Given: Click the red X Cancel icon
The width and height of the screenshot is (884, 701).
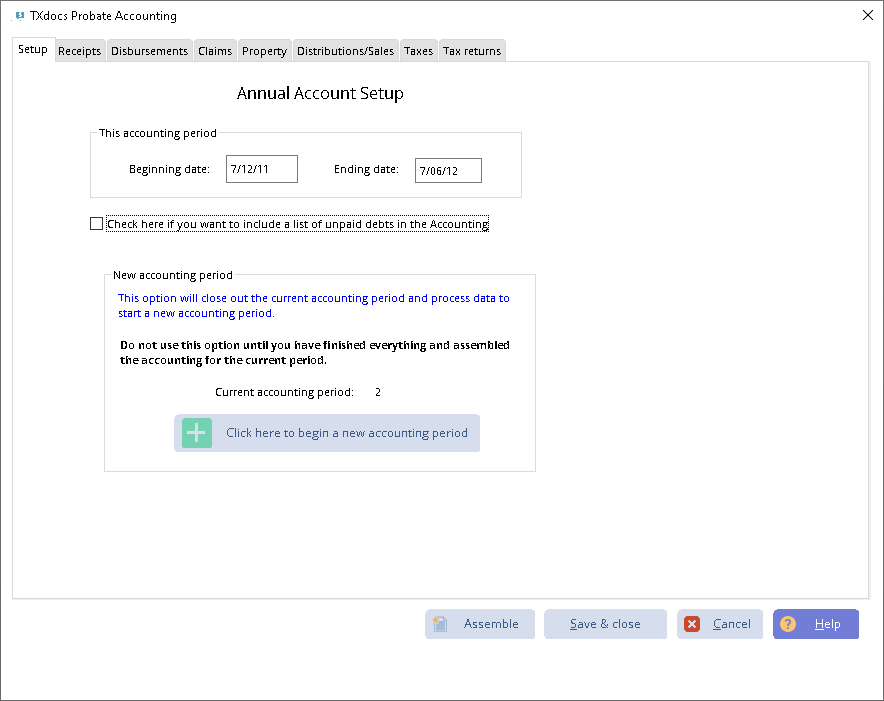Looking at the screenshot, I should [692, 624].
